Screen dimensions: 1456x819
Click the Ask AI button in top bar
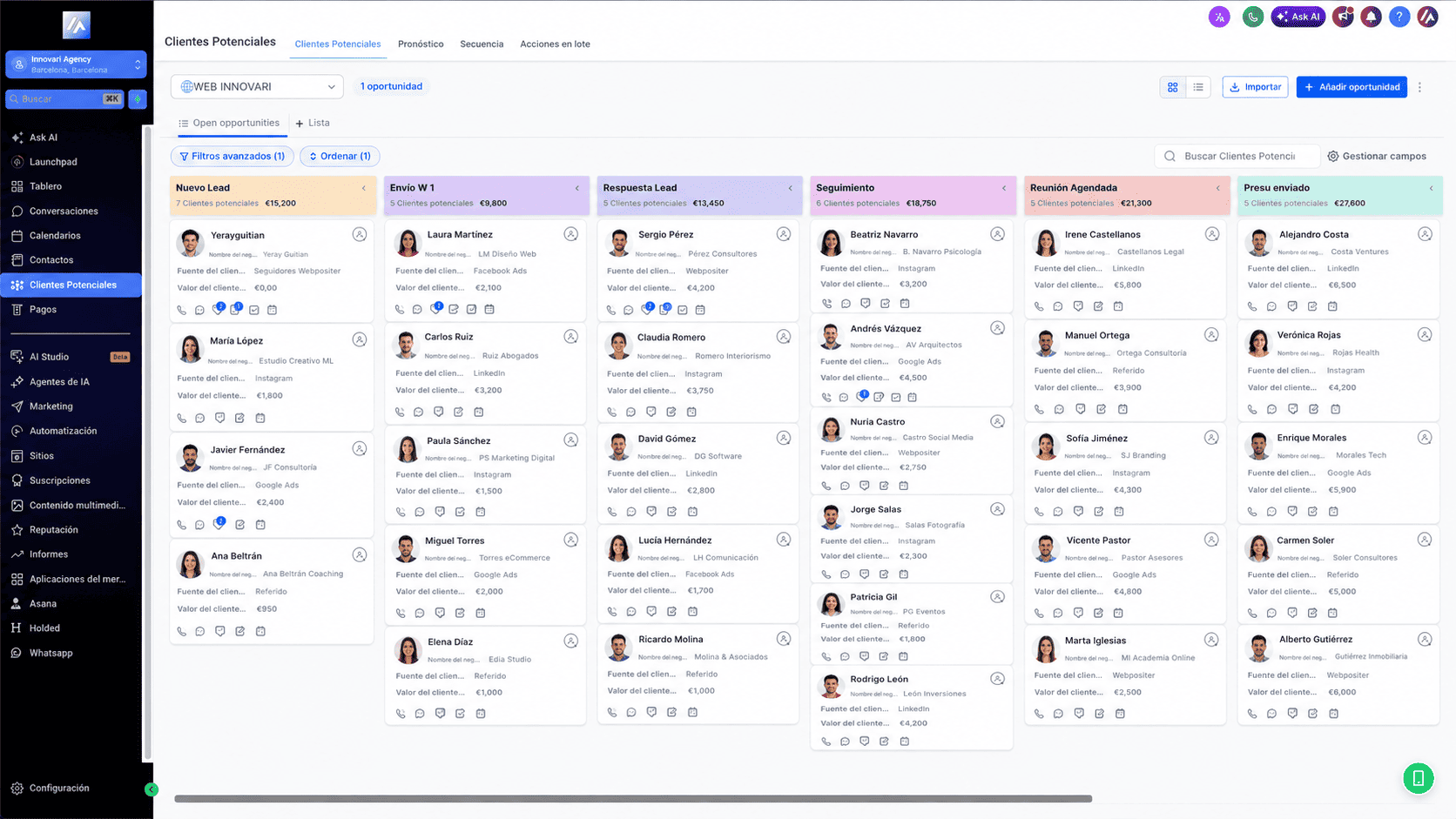[x=1298, y=17]
